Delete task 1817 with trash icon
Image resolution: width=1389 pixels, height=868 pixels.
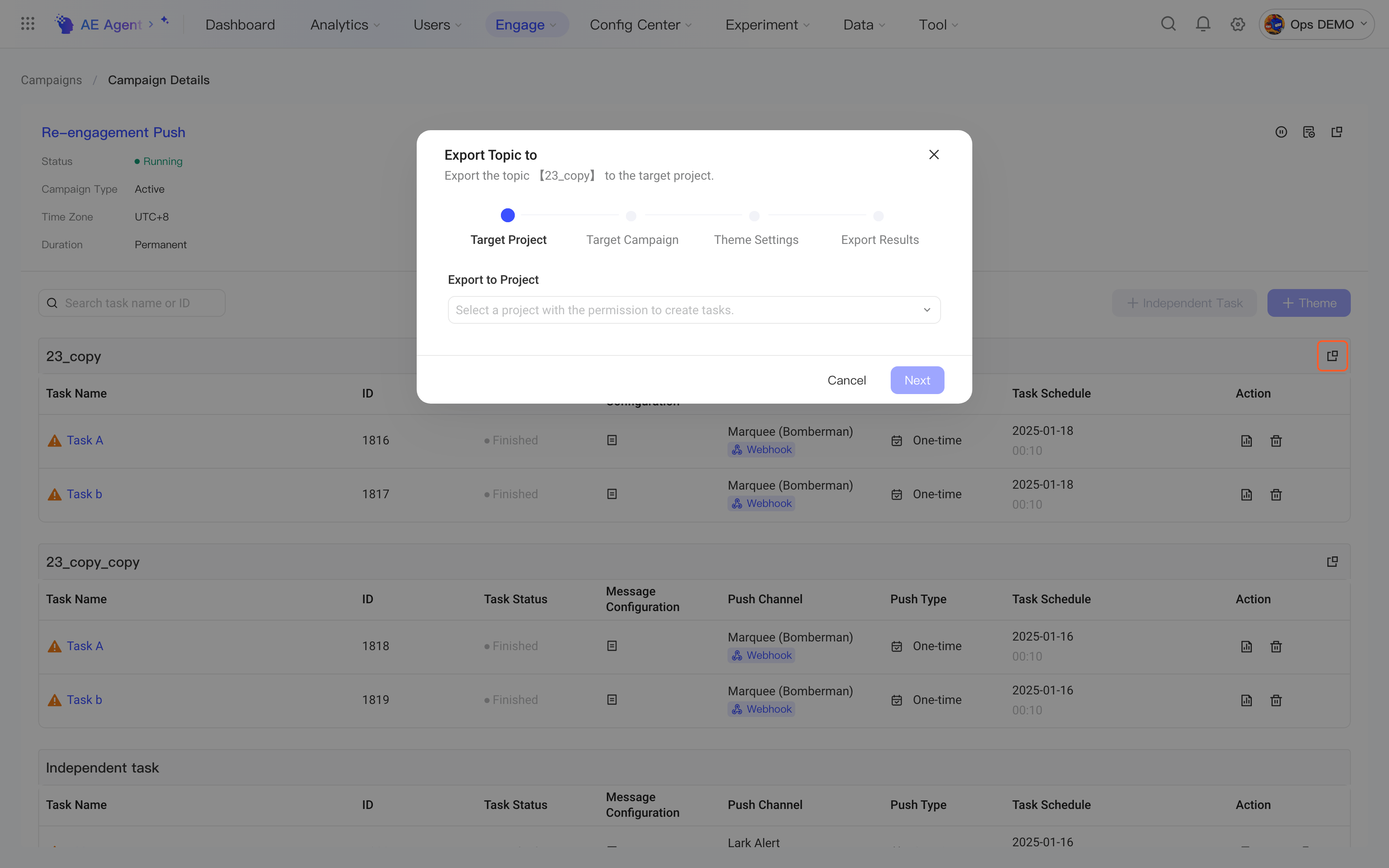point(1276,494)
